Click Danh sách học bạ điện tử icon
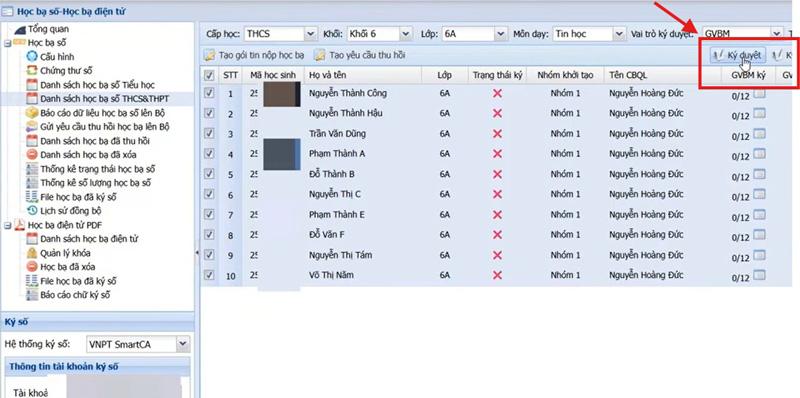The image size is (800, 398). (x=32, y=238)
